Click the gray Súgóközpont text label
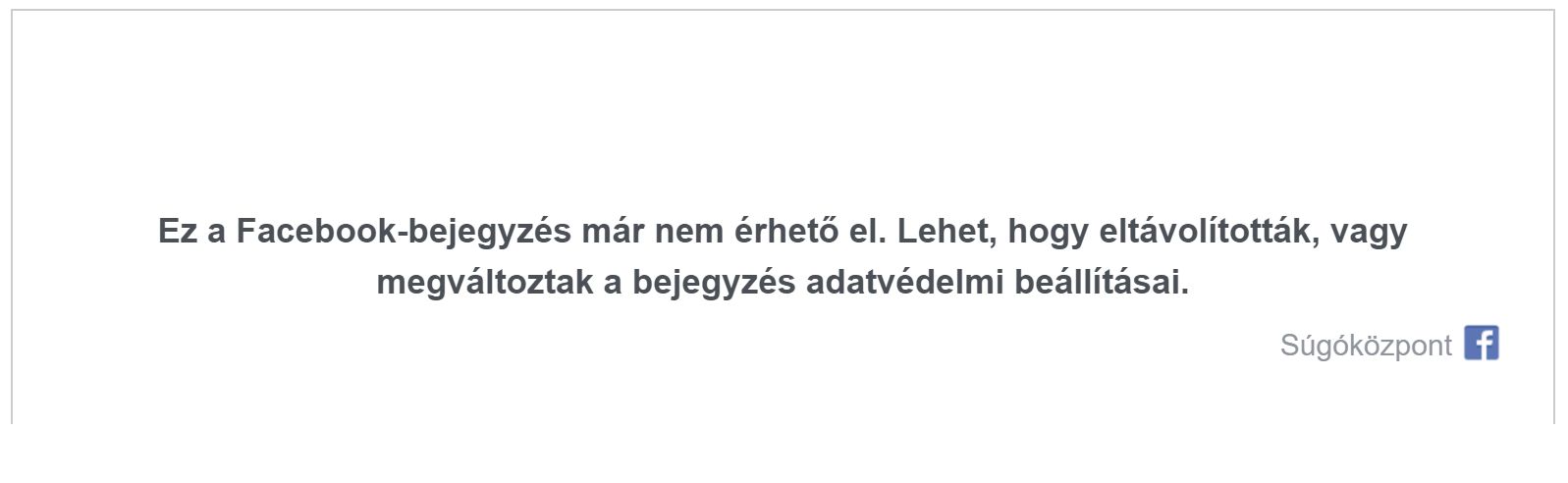This screenshot has width=1568, height=483. coord(1365,346)
